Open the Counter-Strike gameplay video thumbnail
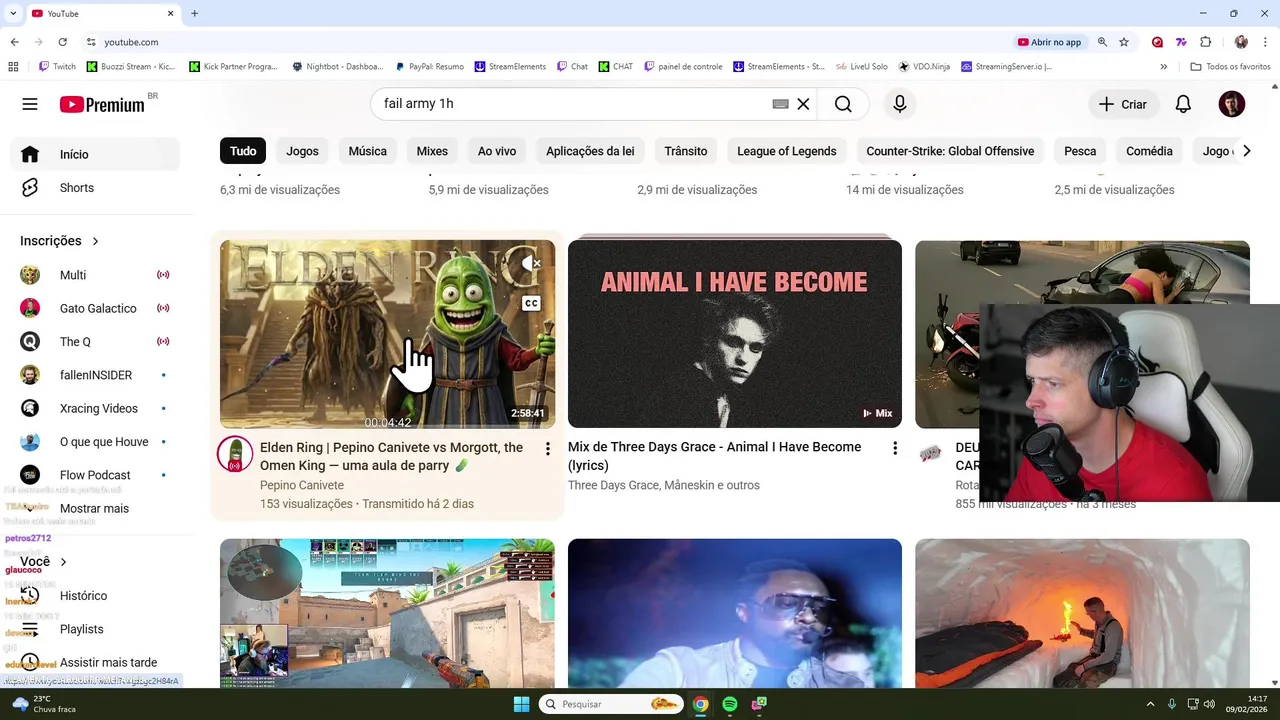The width and height of the screenshot is (1280, 720). coord(387,613)
